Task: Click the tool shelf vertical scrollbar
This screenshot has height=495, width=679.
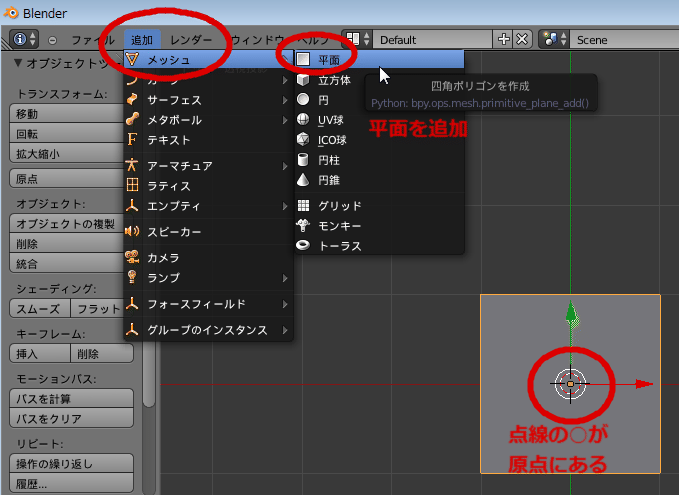Action: point(149,374)
